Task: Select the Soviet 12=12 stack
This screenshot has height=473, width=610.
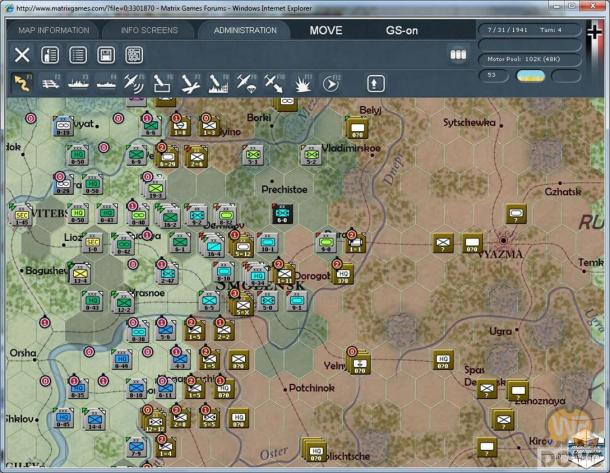Action: (x=155, y=422)
